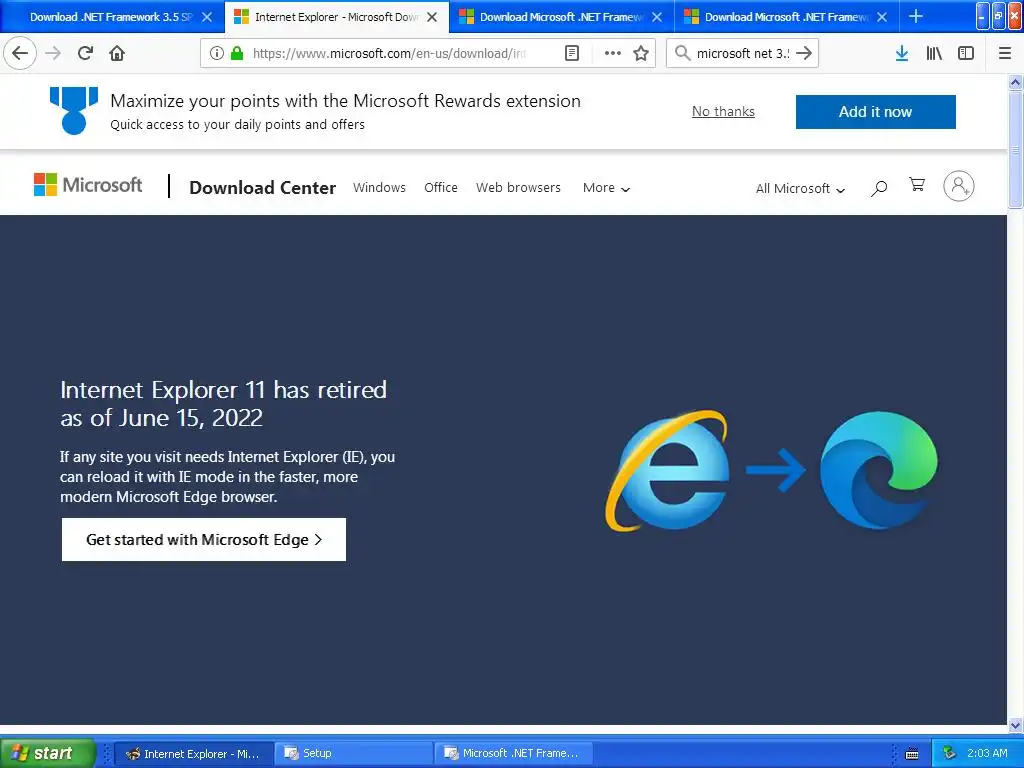
Task: Click the URL address field
Action: tap(389, 53)
